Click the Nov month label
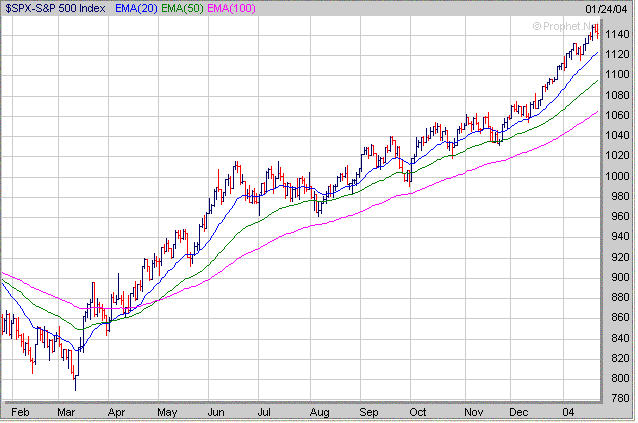Screen dimensions: 638x423 click(x=474, y=412)
